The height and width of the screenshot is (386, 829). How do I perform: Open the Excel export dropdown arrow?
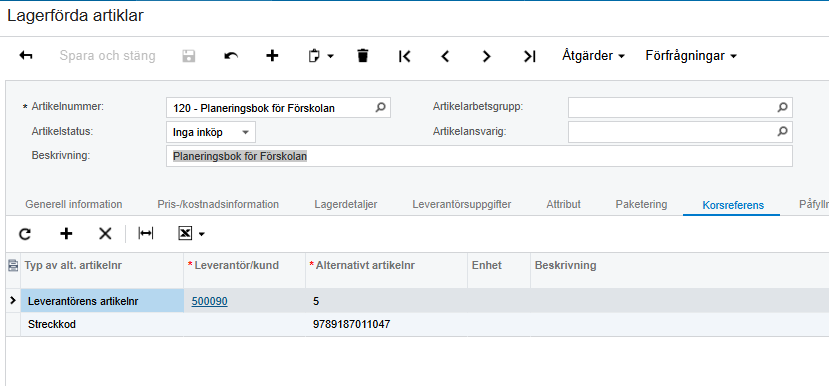pos(201,234)
